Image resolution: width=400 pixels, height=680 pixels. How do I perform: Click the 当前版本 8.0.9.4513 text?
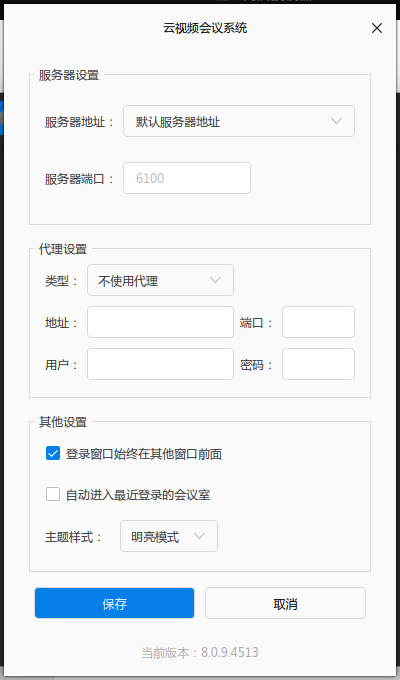pos(200,652)
